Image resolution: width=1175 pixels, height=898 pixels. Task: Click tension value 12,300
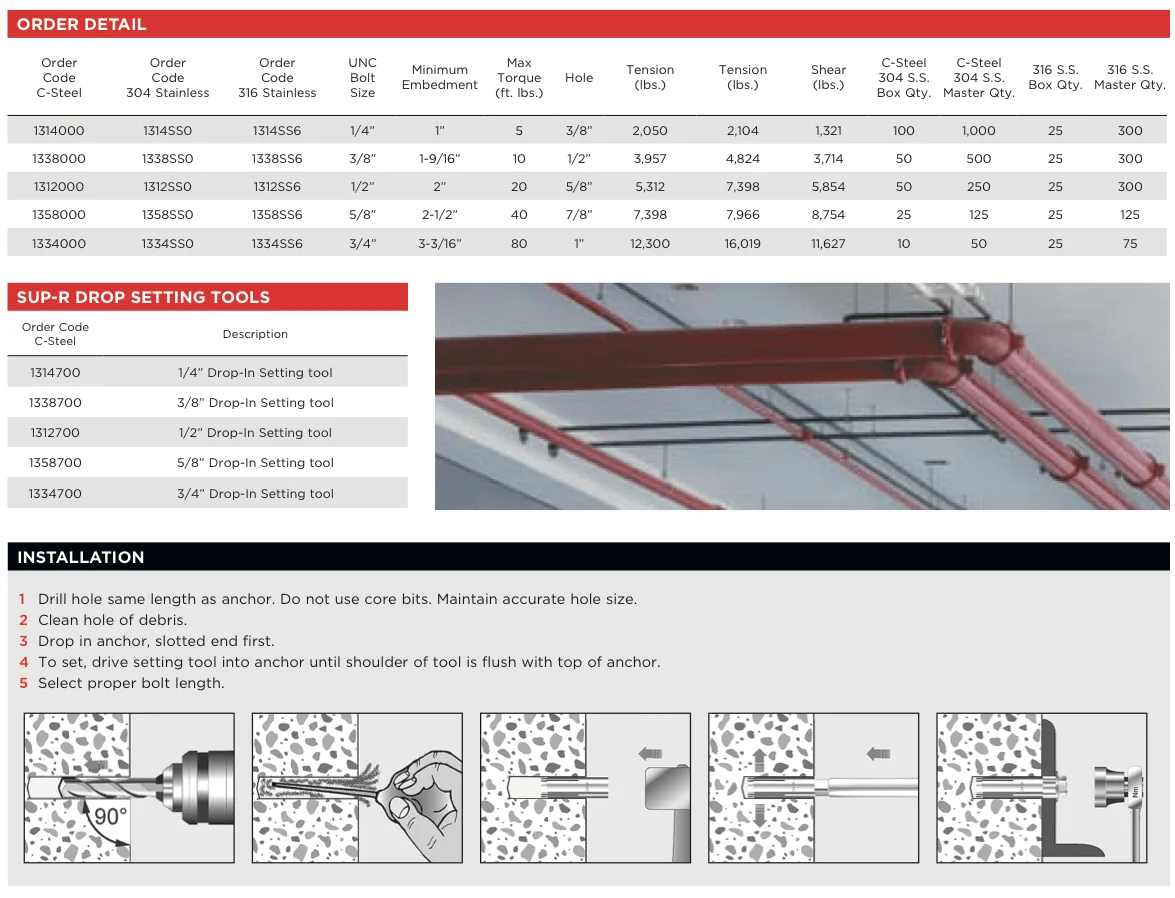point(650,244)
